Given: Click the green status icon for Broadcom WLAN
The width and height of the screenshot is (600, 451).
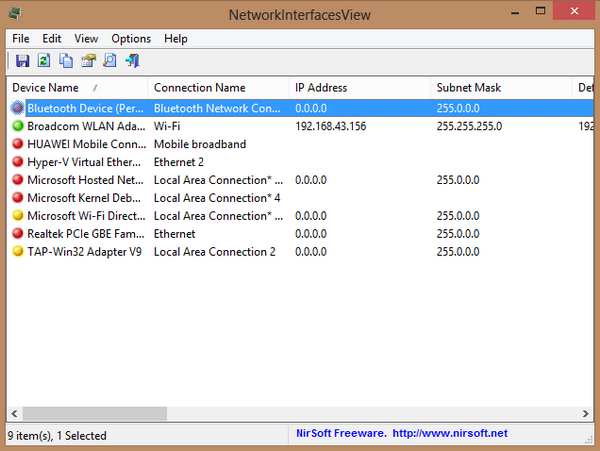Looking at the screenshot, I should pyautogui.click(x=18, y=126).
